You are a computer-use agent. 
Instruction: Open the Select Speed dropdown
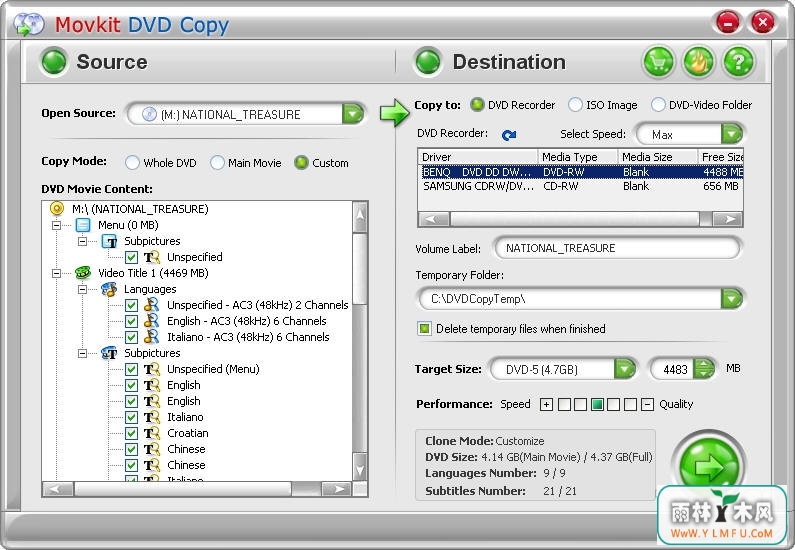[x=731, y=134]
